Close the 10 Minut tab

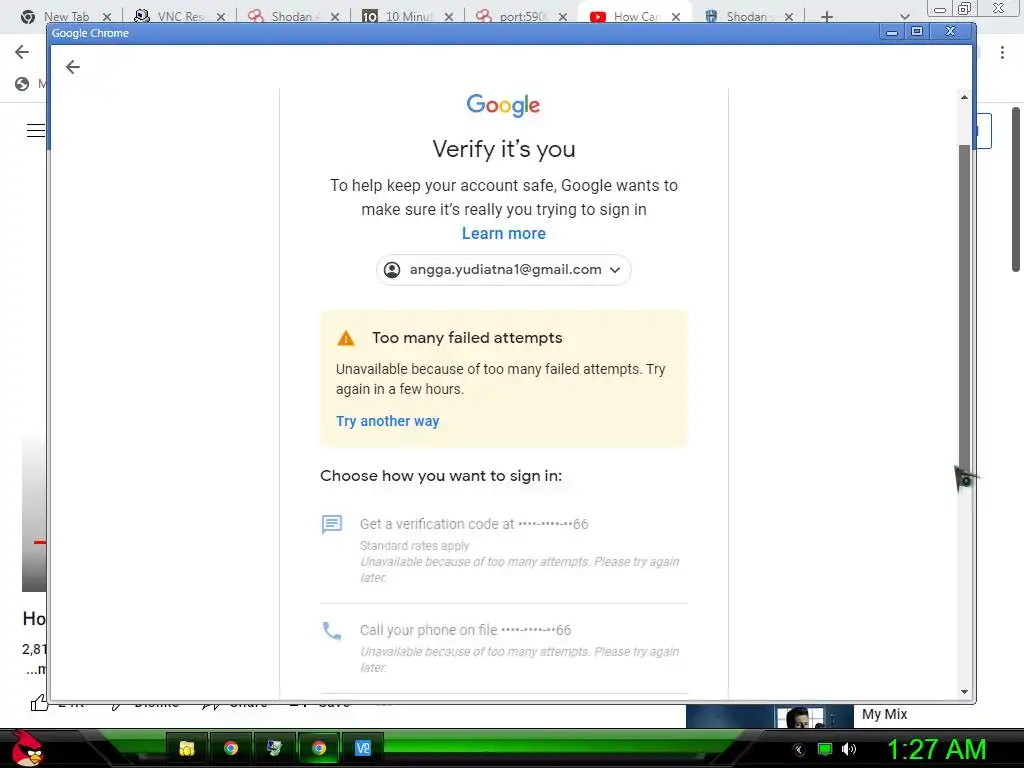point(449,17)
